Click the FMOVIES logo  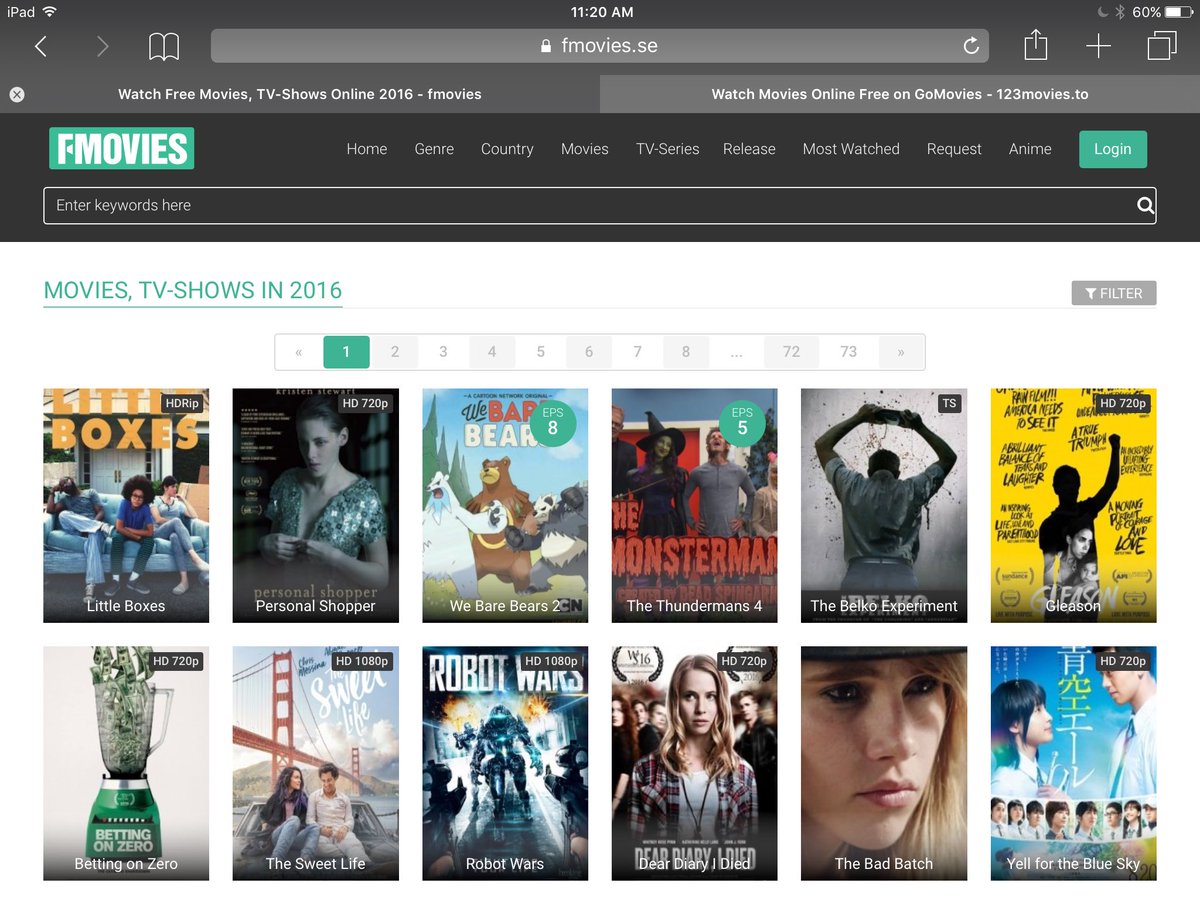(121, 149)
